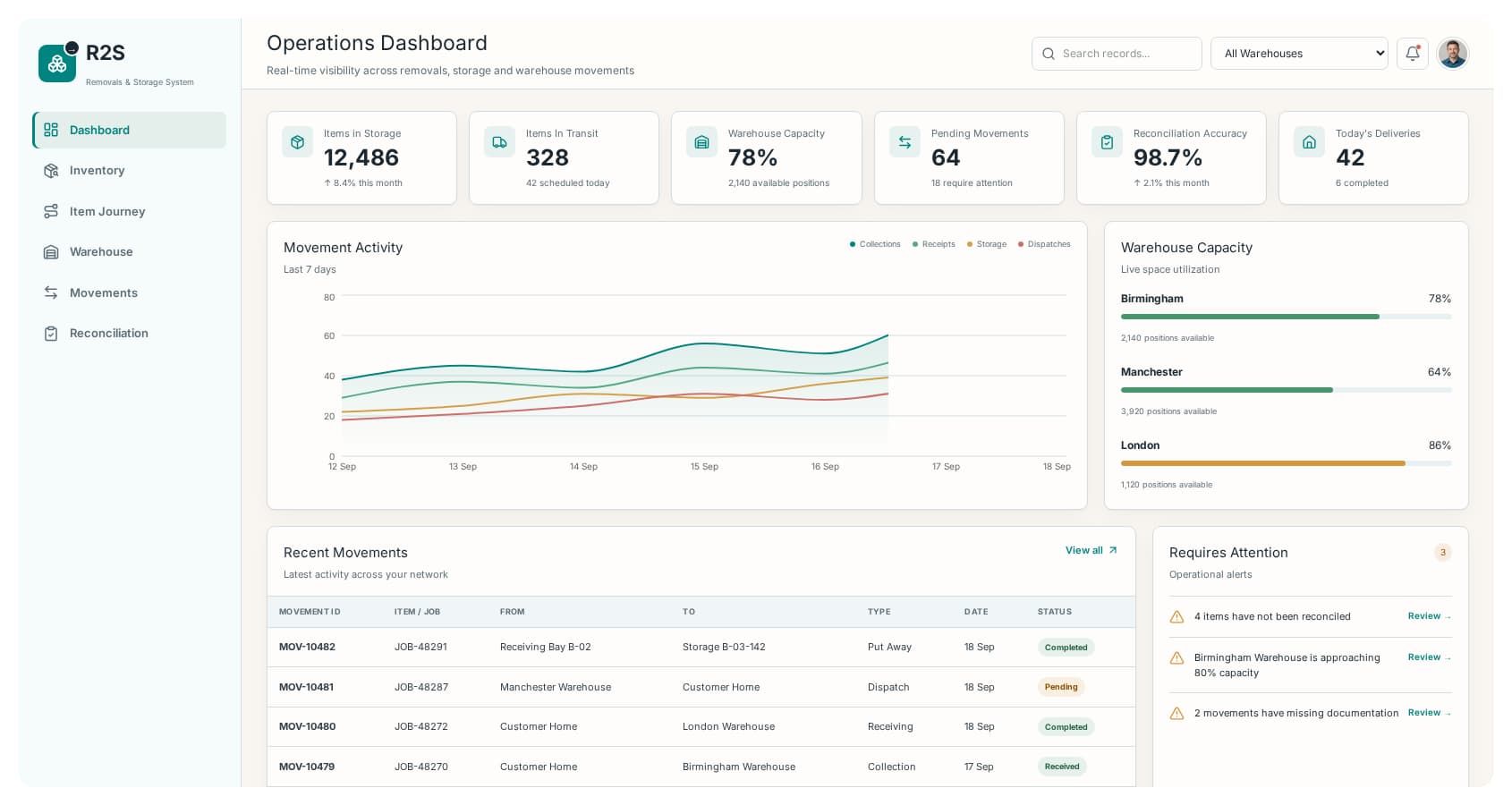Click the Received status badge
1512x805 pixels.
point(1062,767)
